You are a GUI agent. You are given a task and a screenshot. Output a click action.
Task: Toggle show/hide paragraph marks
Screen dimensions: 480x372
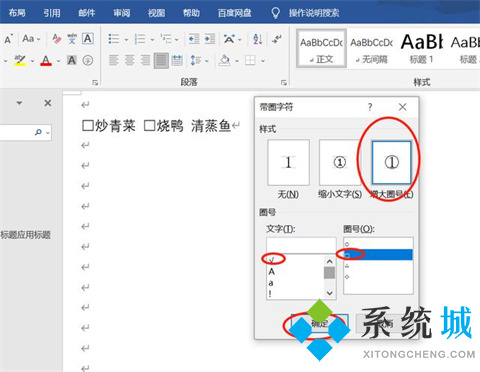click(x=276, y=39)
